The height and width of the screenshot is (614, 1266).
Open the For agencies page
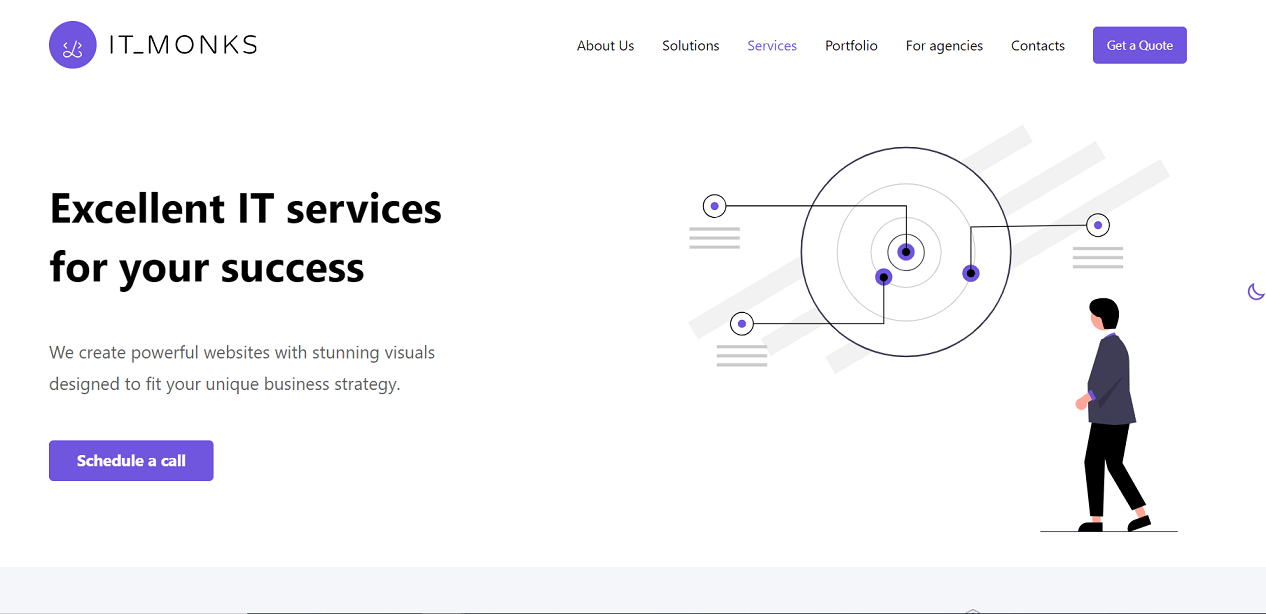[x=944, y=45]
